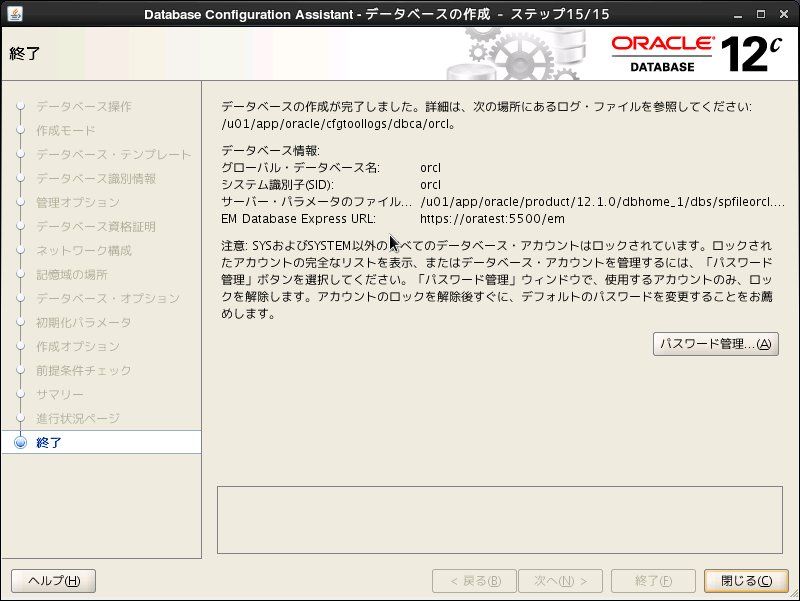Click the log path /u01/app/oracle/cfgtoollogs/dbca/orcl
Screen dimensions: 800x601
pyautogui.click(x=336, y=124)
